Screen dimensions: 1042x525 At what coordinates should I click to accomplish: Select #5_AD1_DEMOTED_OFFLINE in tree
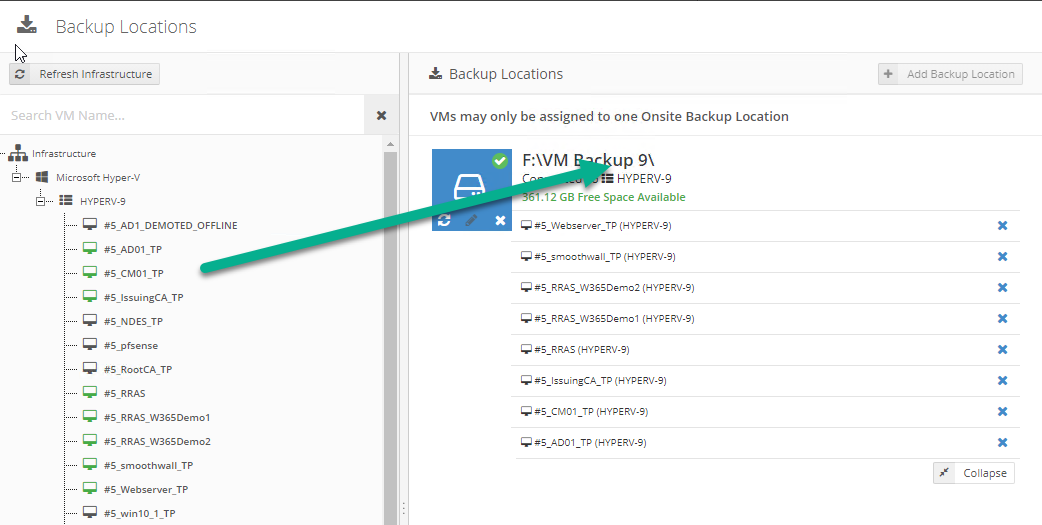click(170, 225)
